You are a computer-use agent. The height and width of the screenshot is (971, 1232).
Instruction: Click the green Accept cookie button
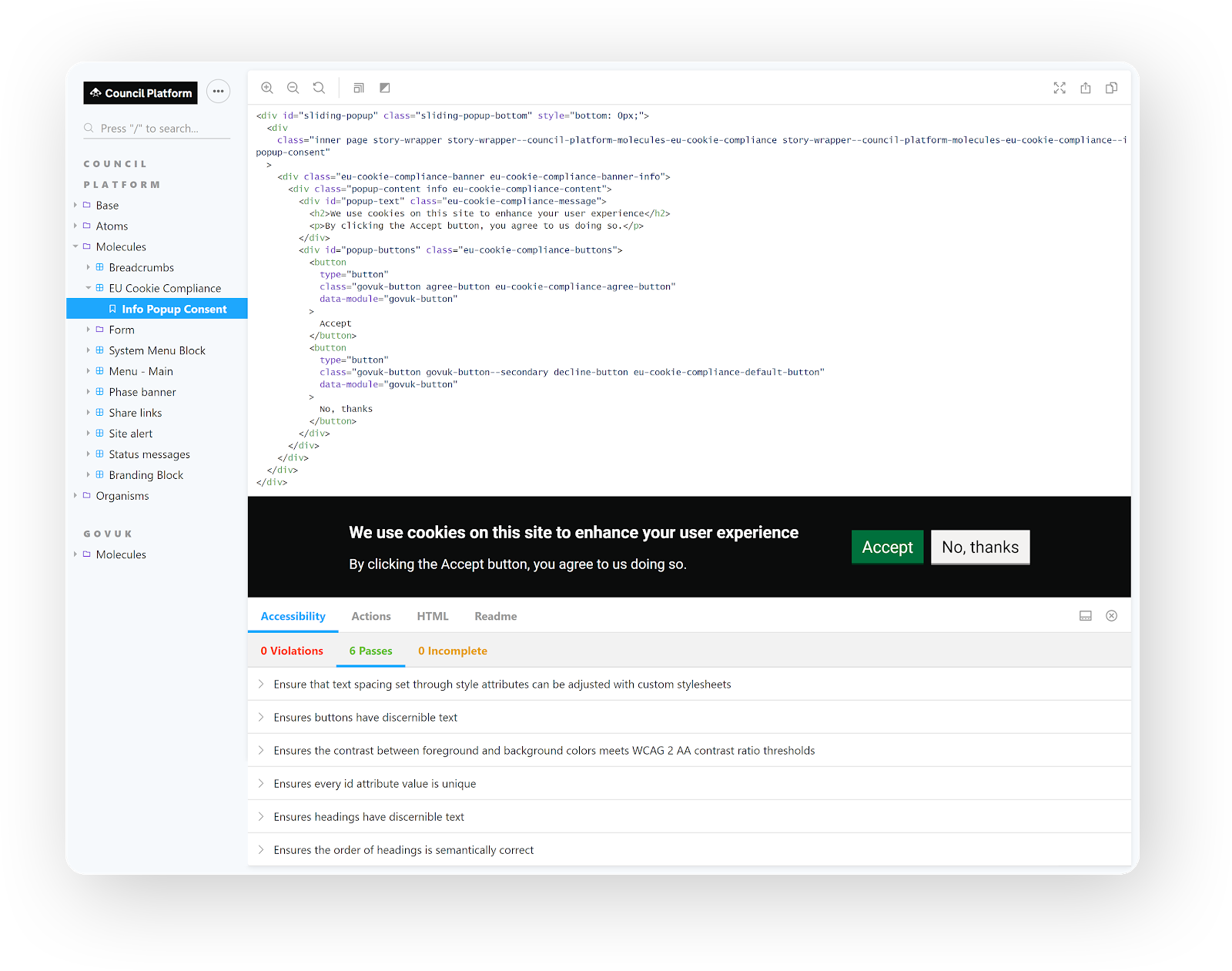pyautogui.click(x=887, y=547)
